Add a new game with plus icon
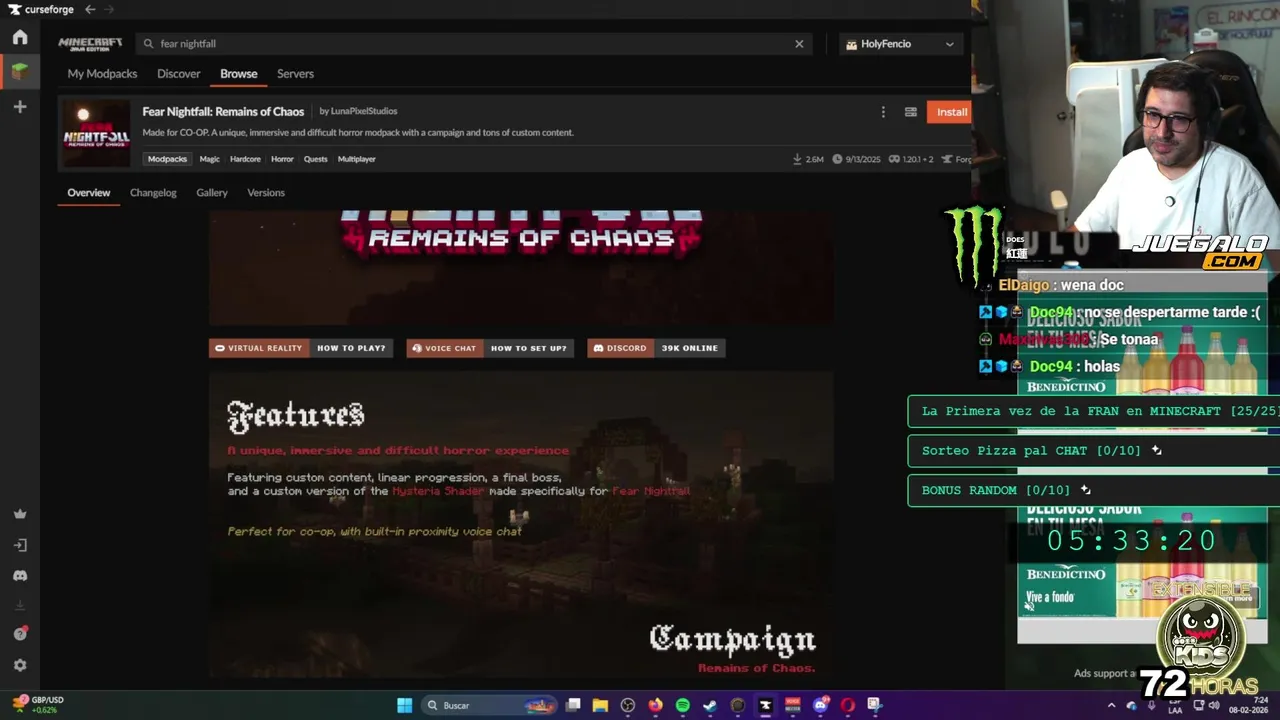 (20, 107)
